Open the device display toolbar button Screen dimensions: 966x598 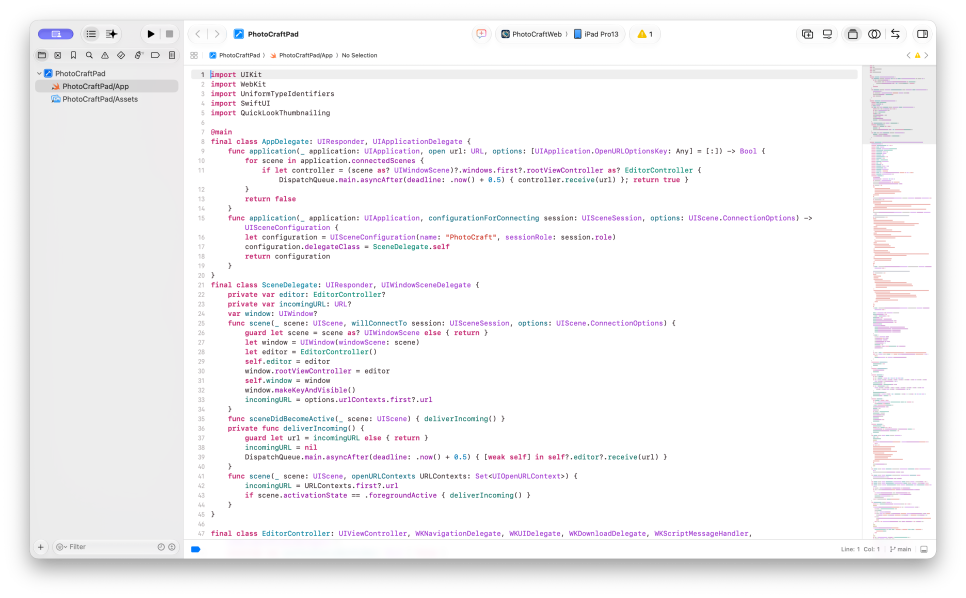[827, 34]
